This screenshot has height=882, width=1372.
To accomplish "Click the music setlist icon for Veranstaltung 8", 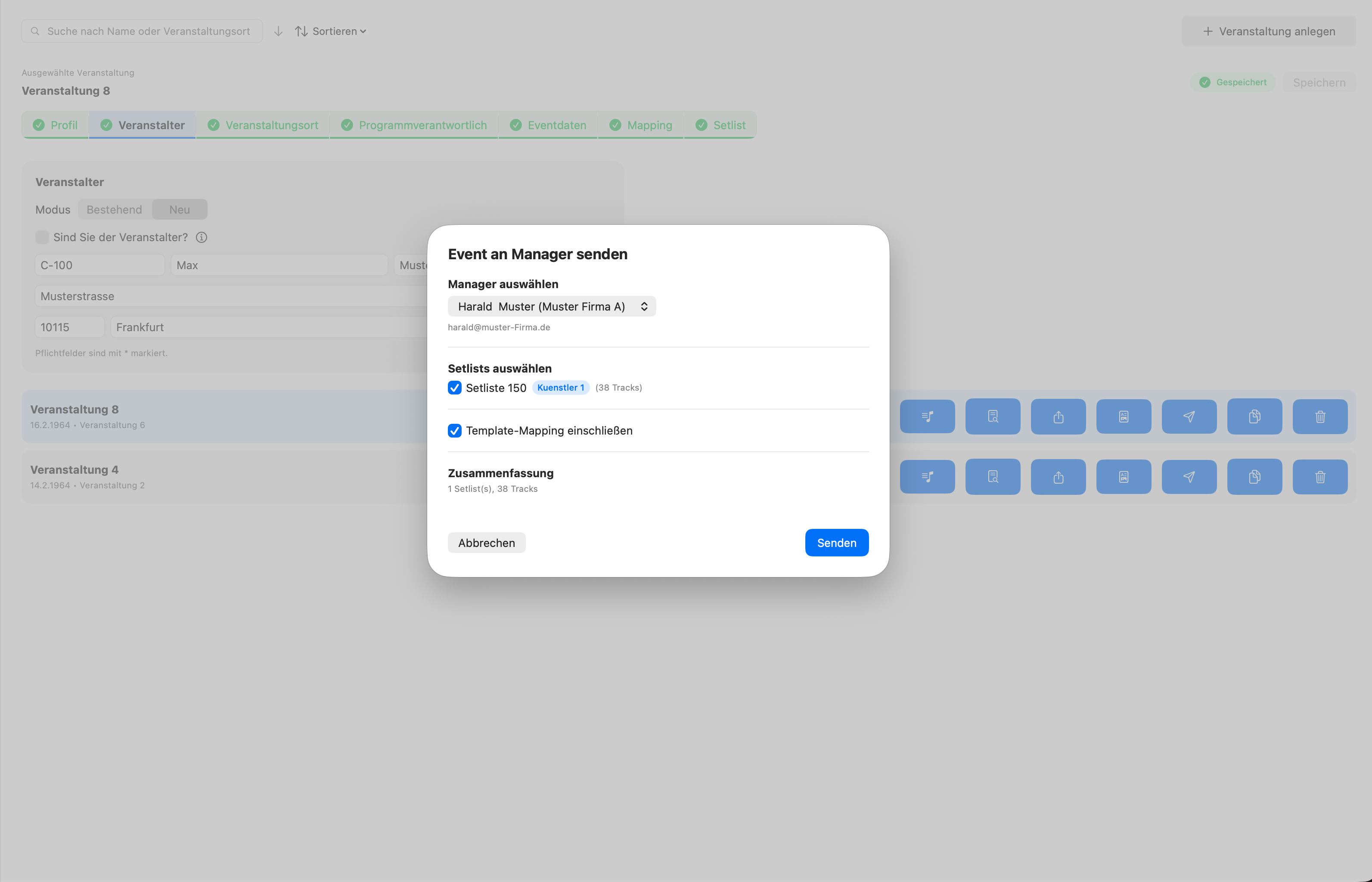I will click(927, 416).
